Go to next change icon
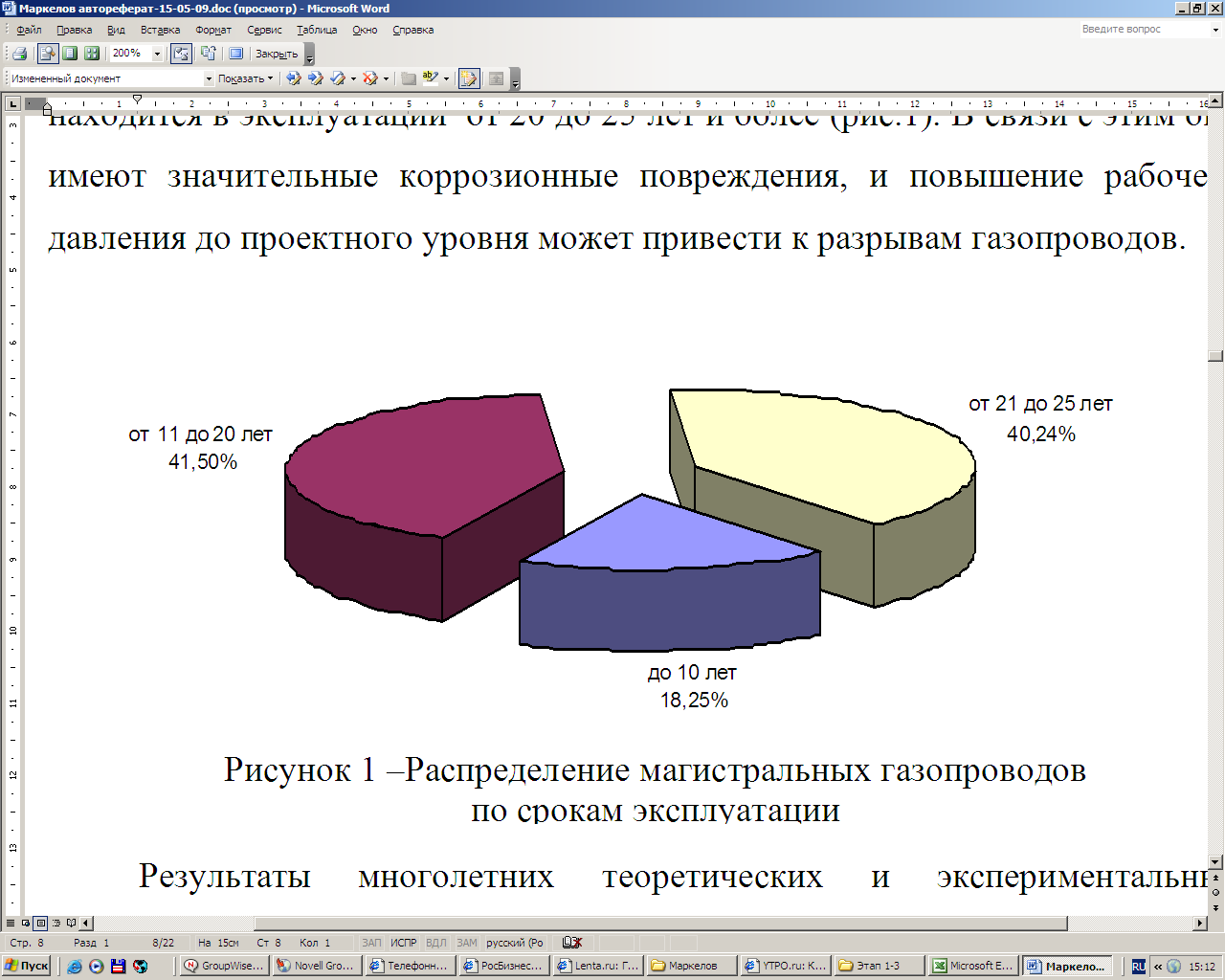This screenshot has height=980, width=1225. (x=315, y=78)
